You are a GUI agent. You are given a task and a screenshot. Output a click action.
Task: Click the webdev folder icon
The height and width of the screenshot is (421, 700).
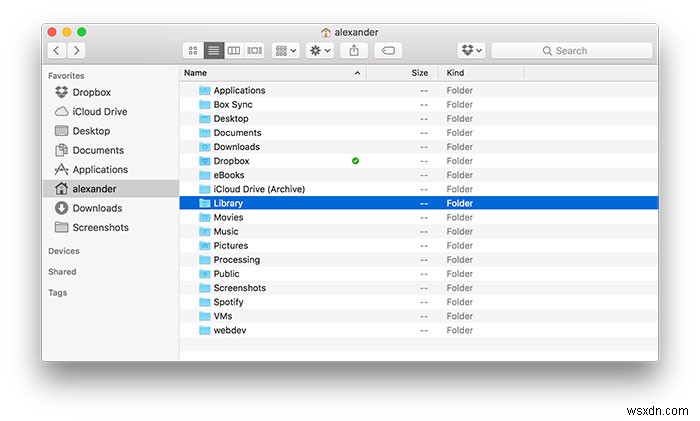[204, 330]
